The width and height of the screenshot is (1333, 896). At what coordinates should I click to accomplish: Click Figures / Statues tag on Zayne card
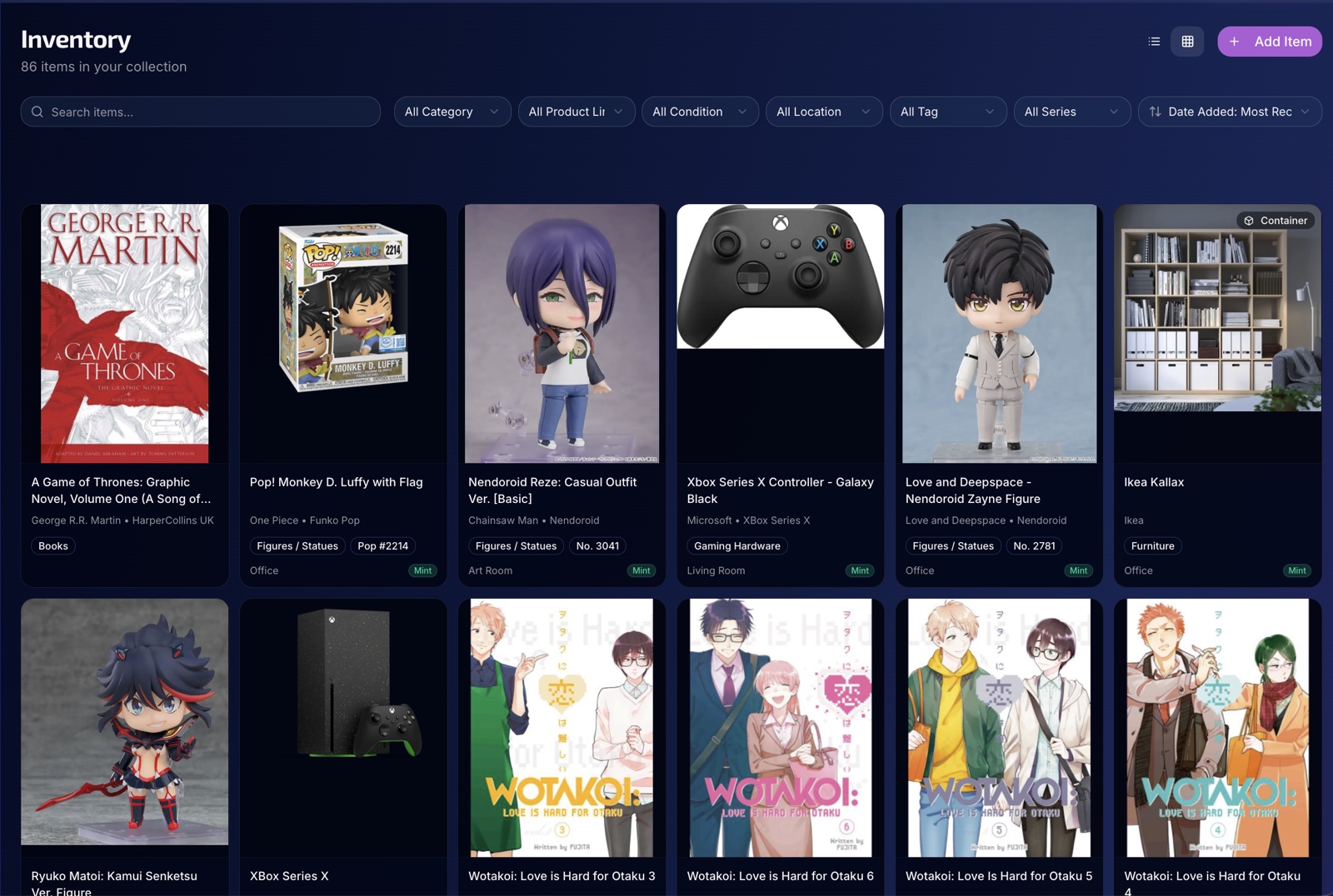click(953, 546)
